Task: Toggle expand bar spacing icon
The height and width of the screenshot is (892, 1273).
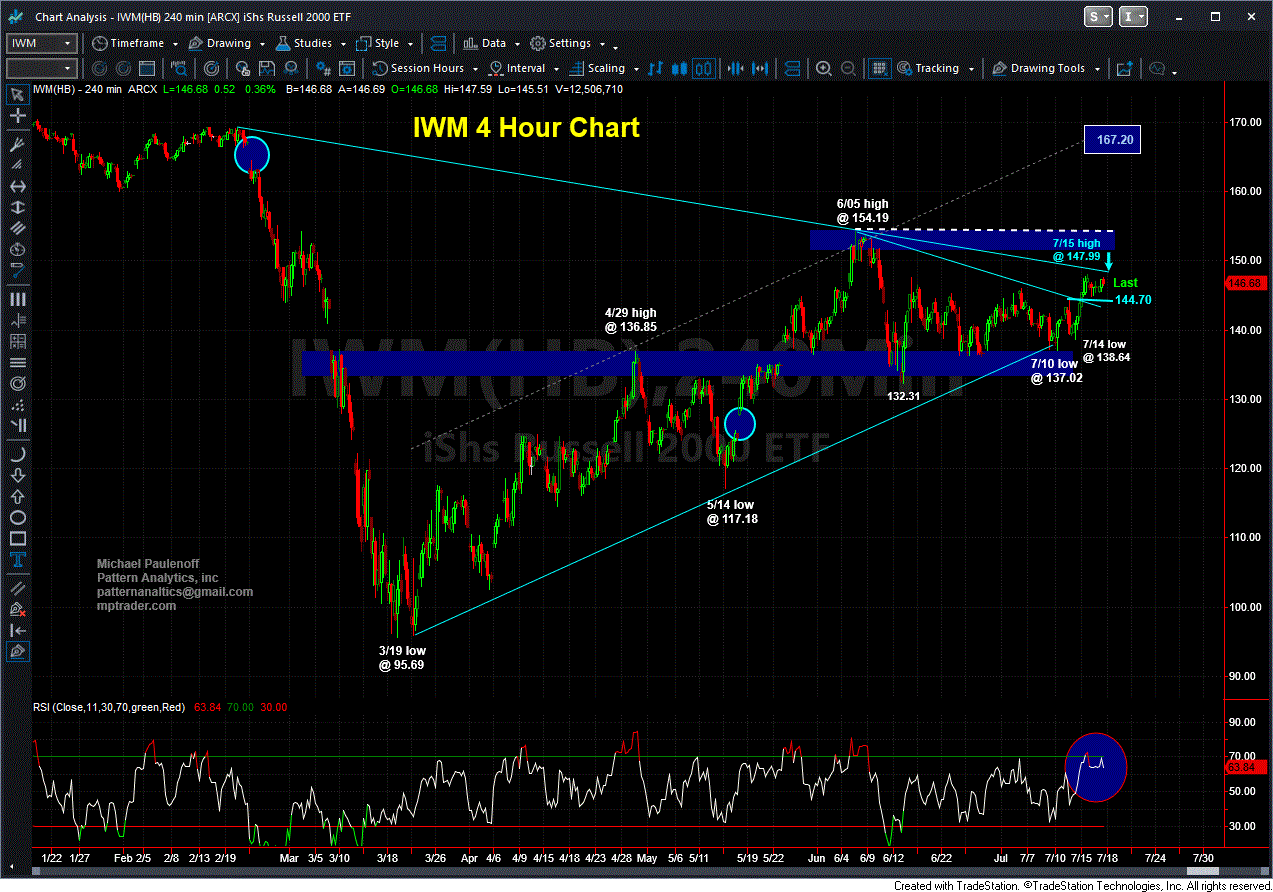Action: [759, 68]
